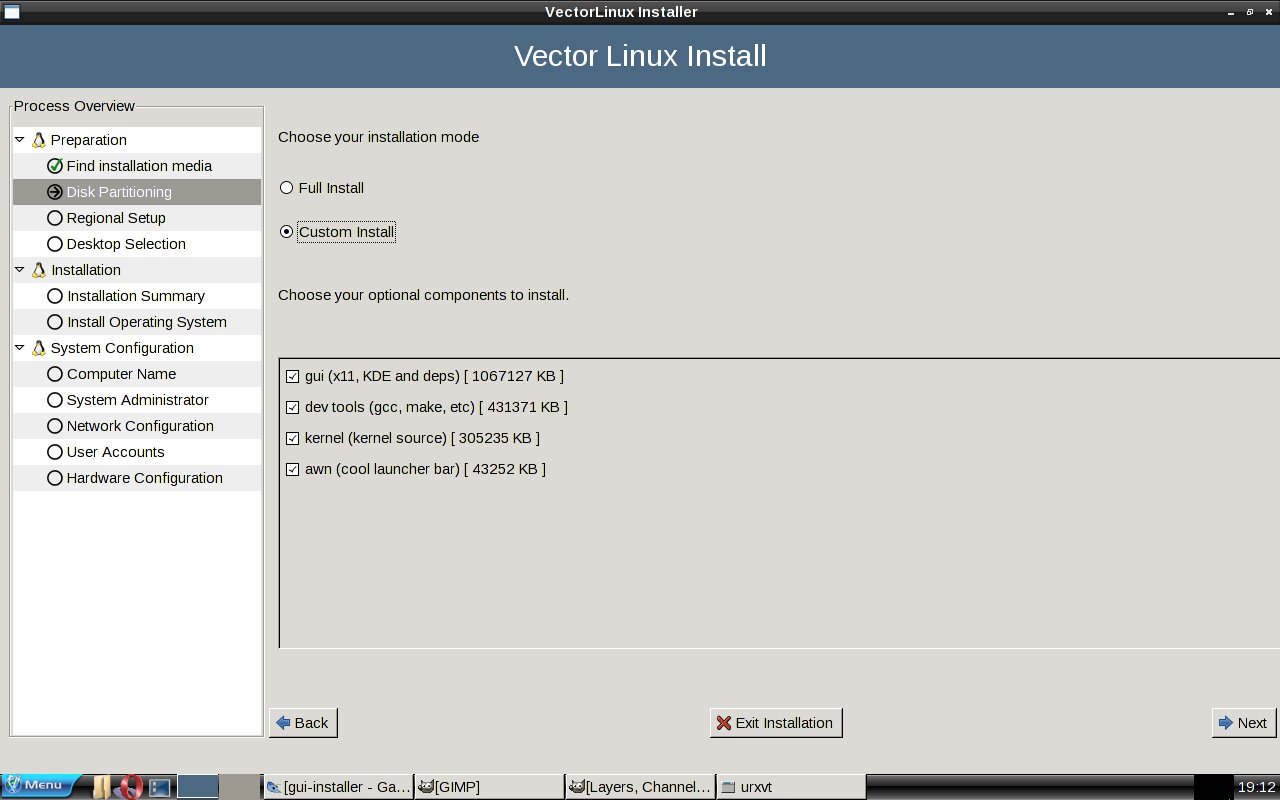
Task: Open the terminal launcher icon in taskbar
Action: point(159,787)
